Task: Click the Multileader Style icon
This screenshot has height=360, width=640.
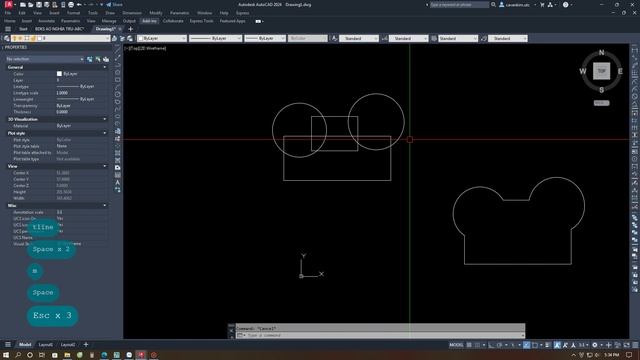Action: (x=484, y=38)
